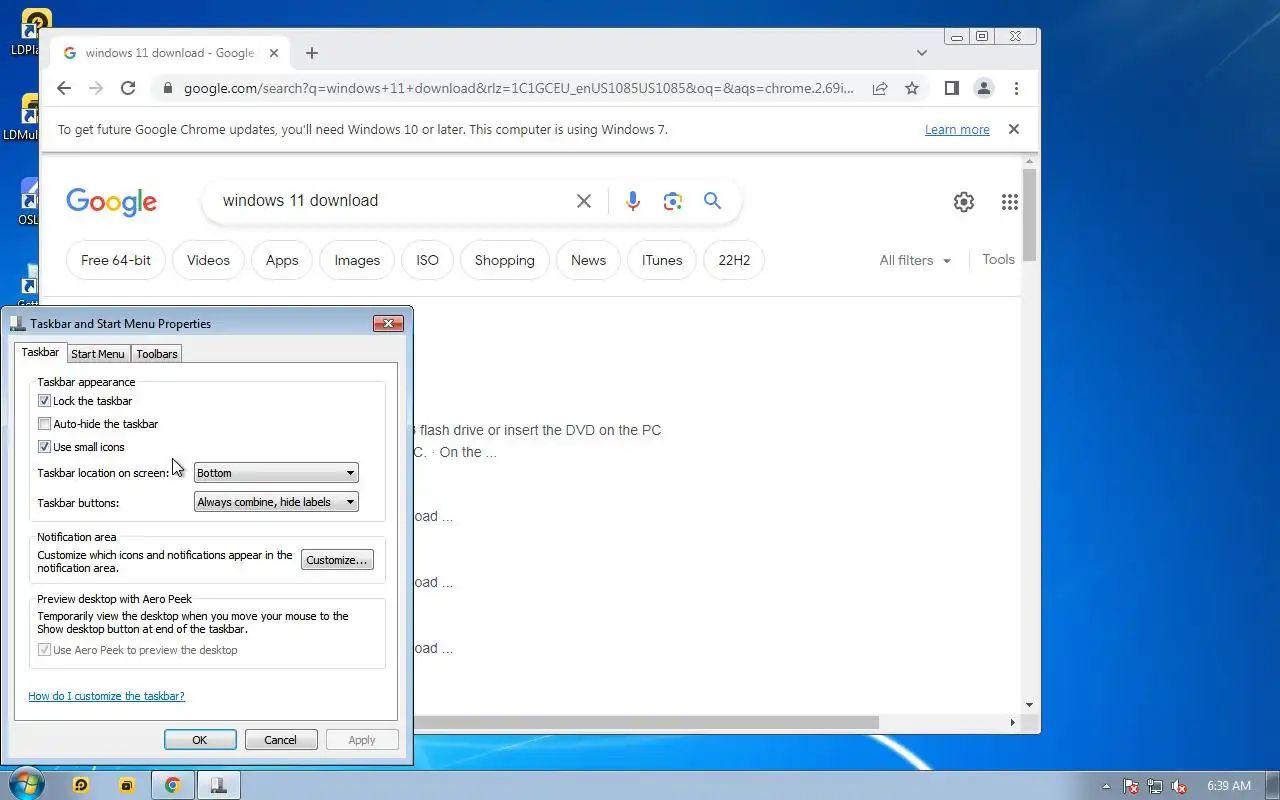The height and width of the screenshot is (800, 1280).
Task: Select the Taskbar tab
Action: pyautogui.click(x=40, y=352)
